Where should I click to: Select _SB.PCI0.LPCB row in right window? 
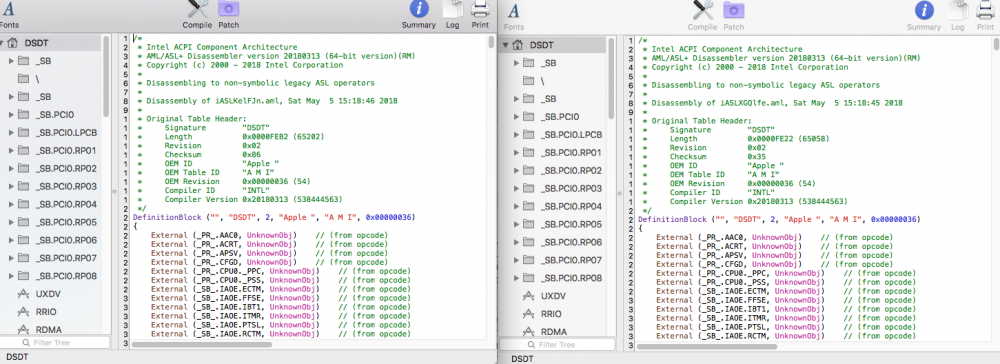[x=553, y=135]
